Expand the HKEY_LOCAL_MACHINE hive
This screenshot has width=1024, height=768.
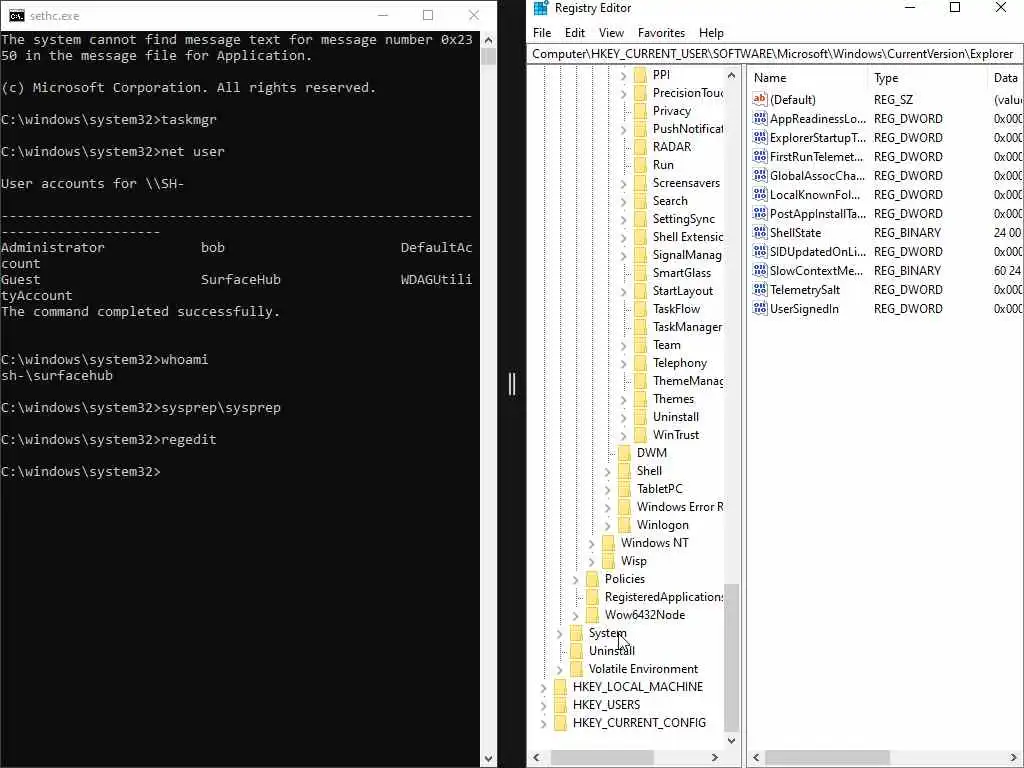click(543, 687)
